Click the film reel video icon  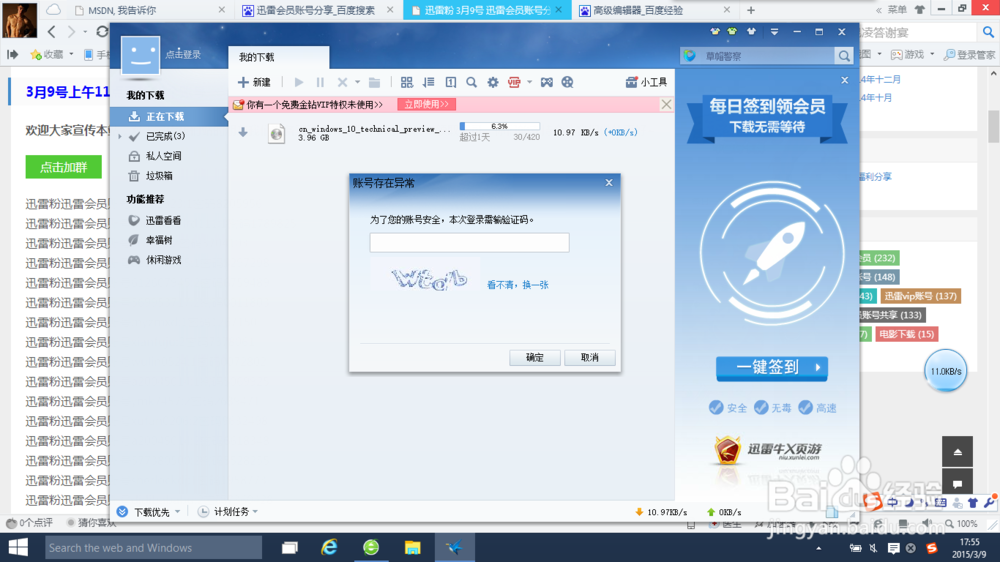[567, 82]
